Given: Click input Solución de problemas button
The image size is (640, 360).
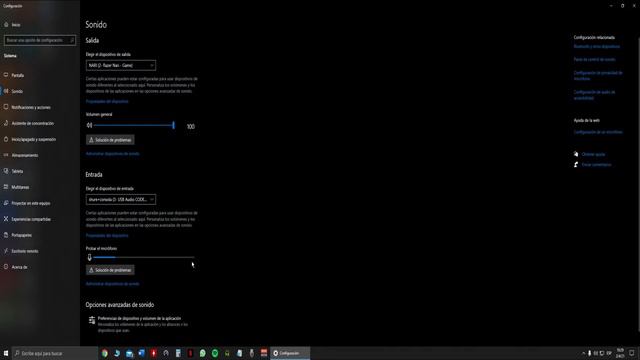Looking at the screenshot, I should 110,270.
